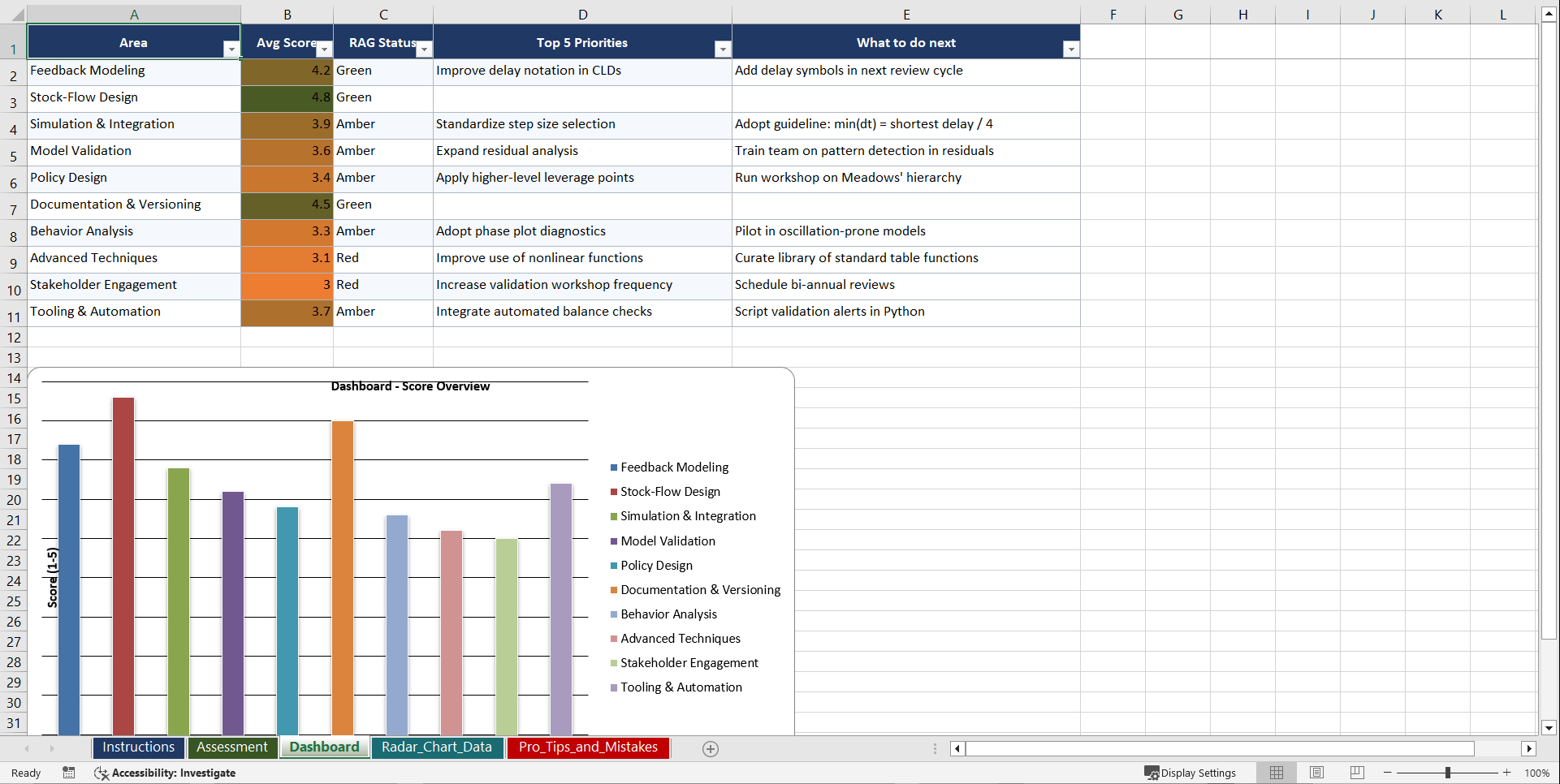Screen dimensions: 1560x784
Task: Click the right sheet-navigation arrow
Action: [52, 748]
